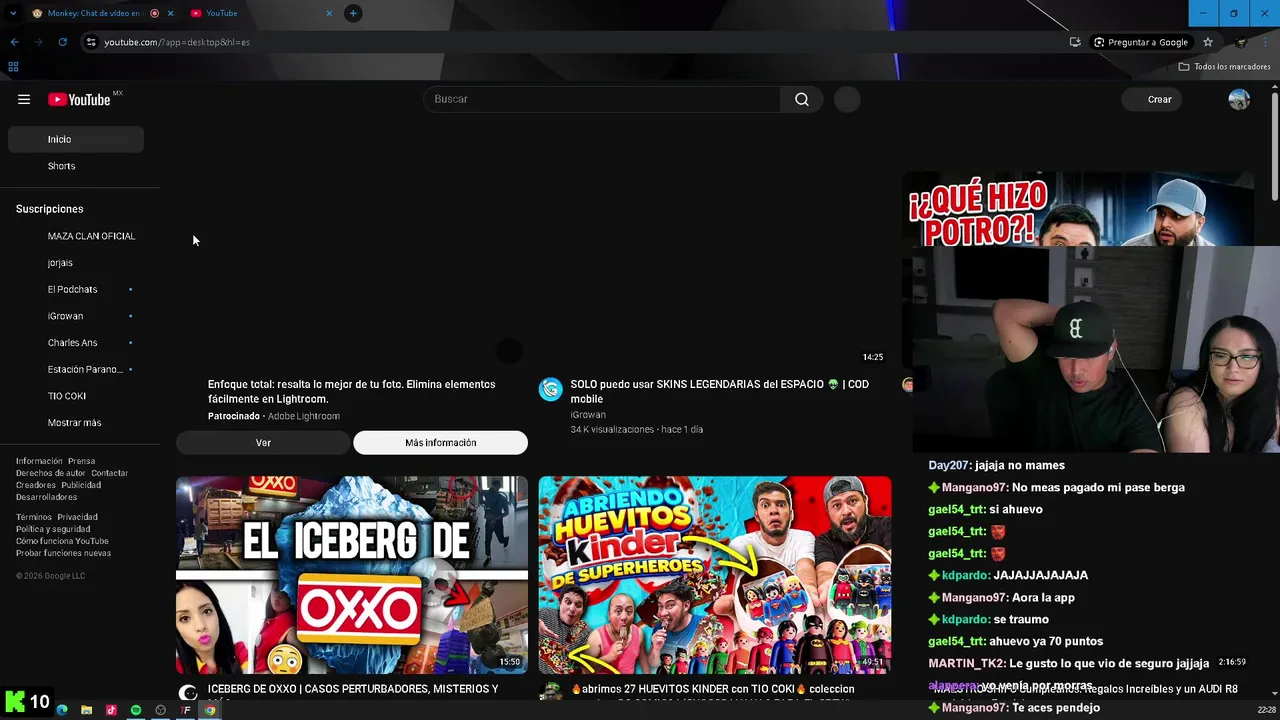Image resolution: width=1280 pixels, height=720 pixels.
Task: Open File Explorer from the taskbar
Action: (87, 710)
